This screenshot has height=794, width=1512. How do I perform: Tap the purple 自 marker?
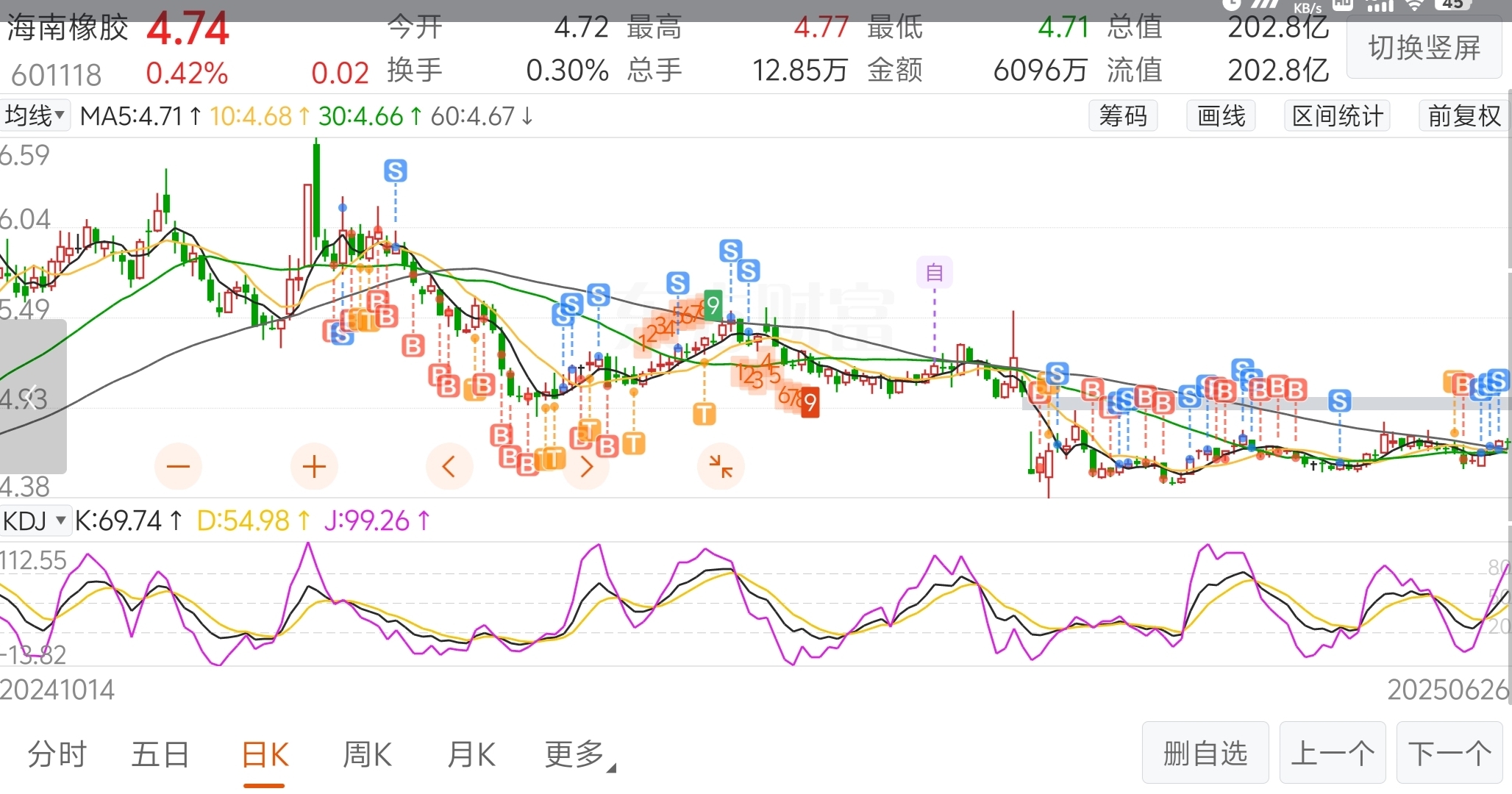[935, 272]
